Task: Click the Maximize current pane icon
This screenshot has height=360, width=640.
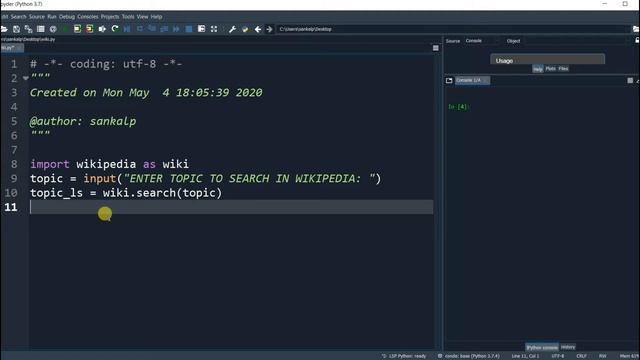Action: click(201, 29)
